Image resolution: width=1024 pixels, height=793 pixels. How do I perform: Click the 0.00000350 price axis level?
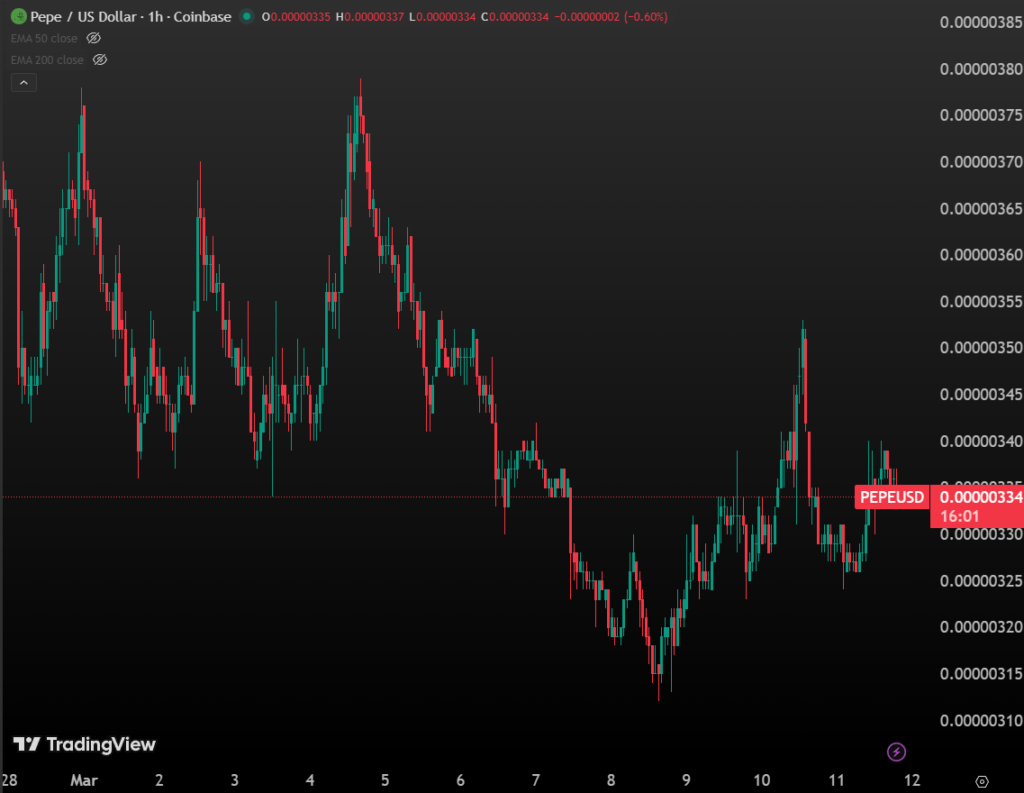981,348
